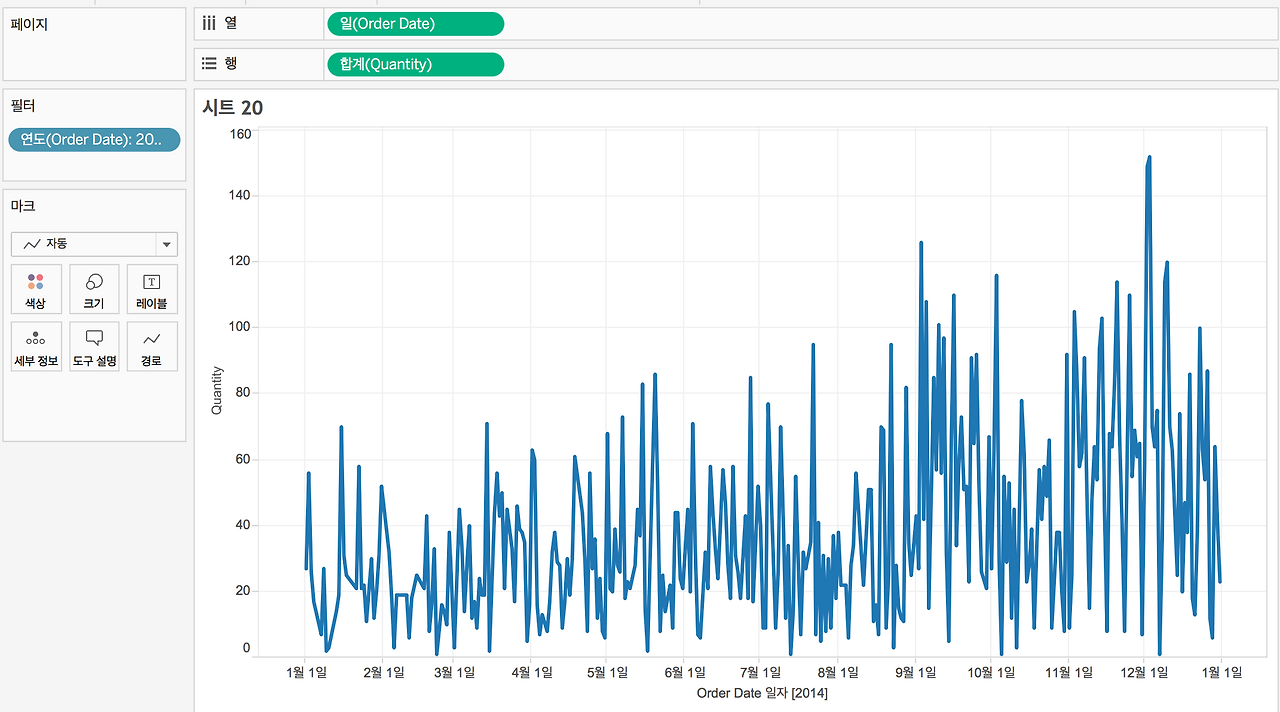1280x712 pixels.
Task: Select the 합계(Quantity) pill on rows
Action: pos(415,64)
